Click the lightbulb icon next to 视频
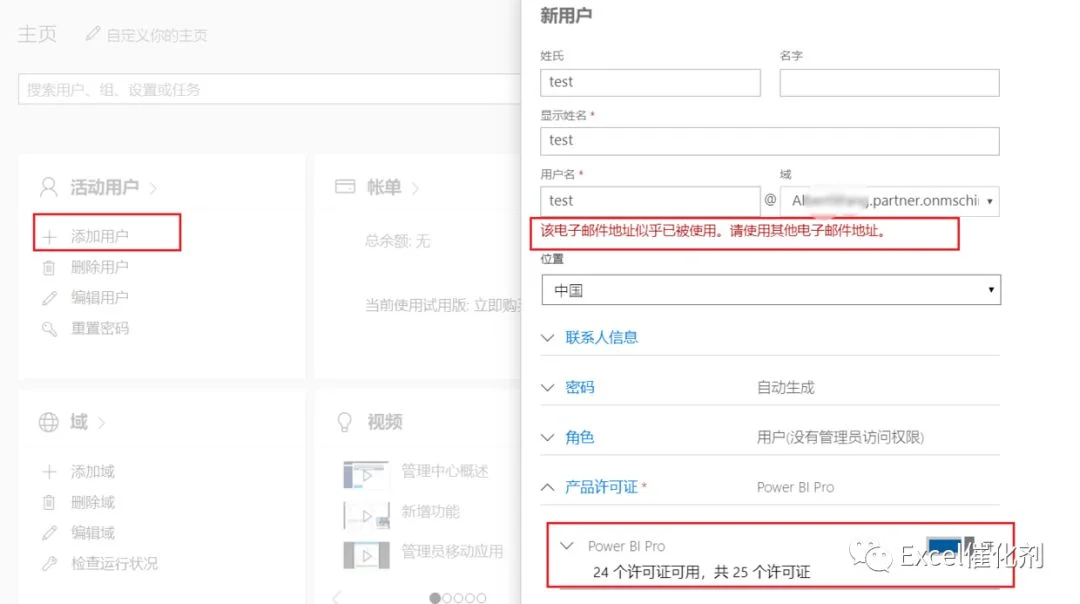This screenshot has height=604, width=1080. pos(344,421)
